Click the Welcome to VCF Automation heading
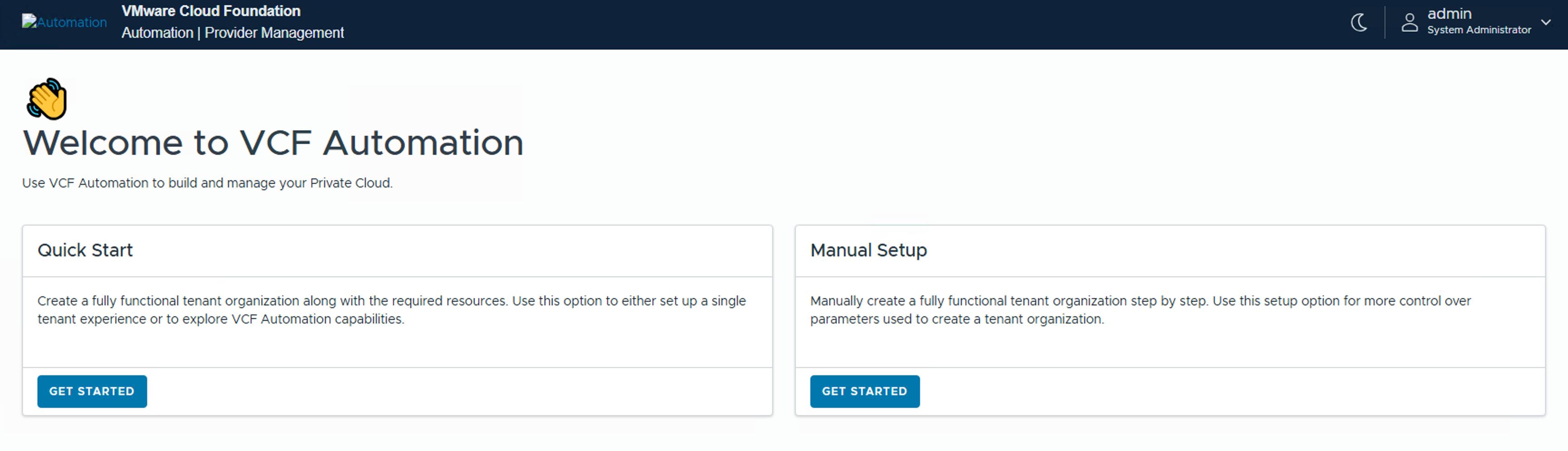This screenshot has height=451, width=1568. 273,143
